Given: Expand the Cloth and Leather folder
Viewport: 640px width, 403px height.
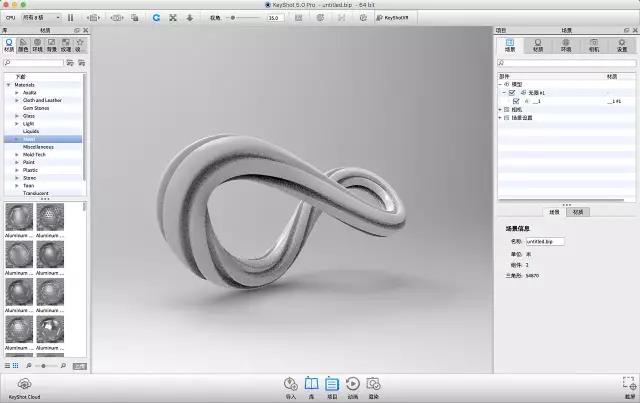Looking at the screenshot, I should coord(17,100).
